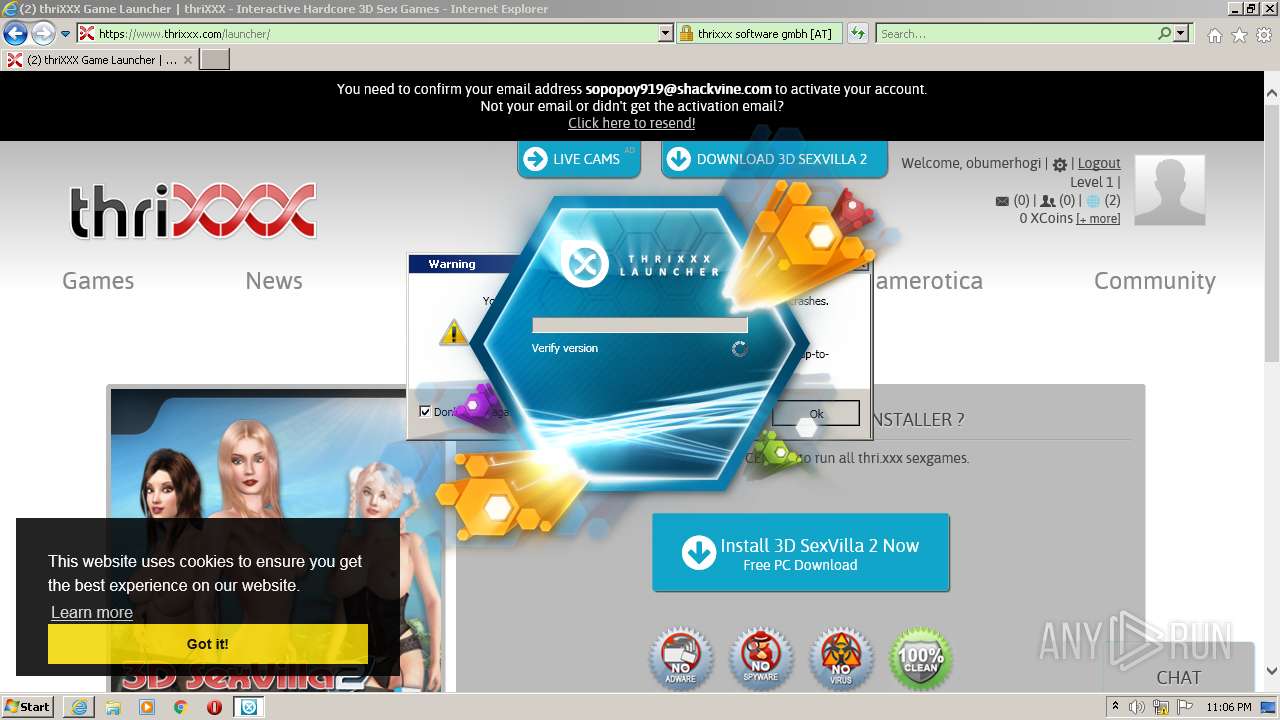The height and width of the screenshot is (720, 1280).
Task: Open Chrome from the taskbar
Action: pyautogui.click(x=181, y=707)
